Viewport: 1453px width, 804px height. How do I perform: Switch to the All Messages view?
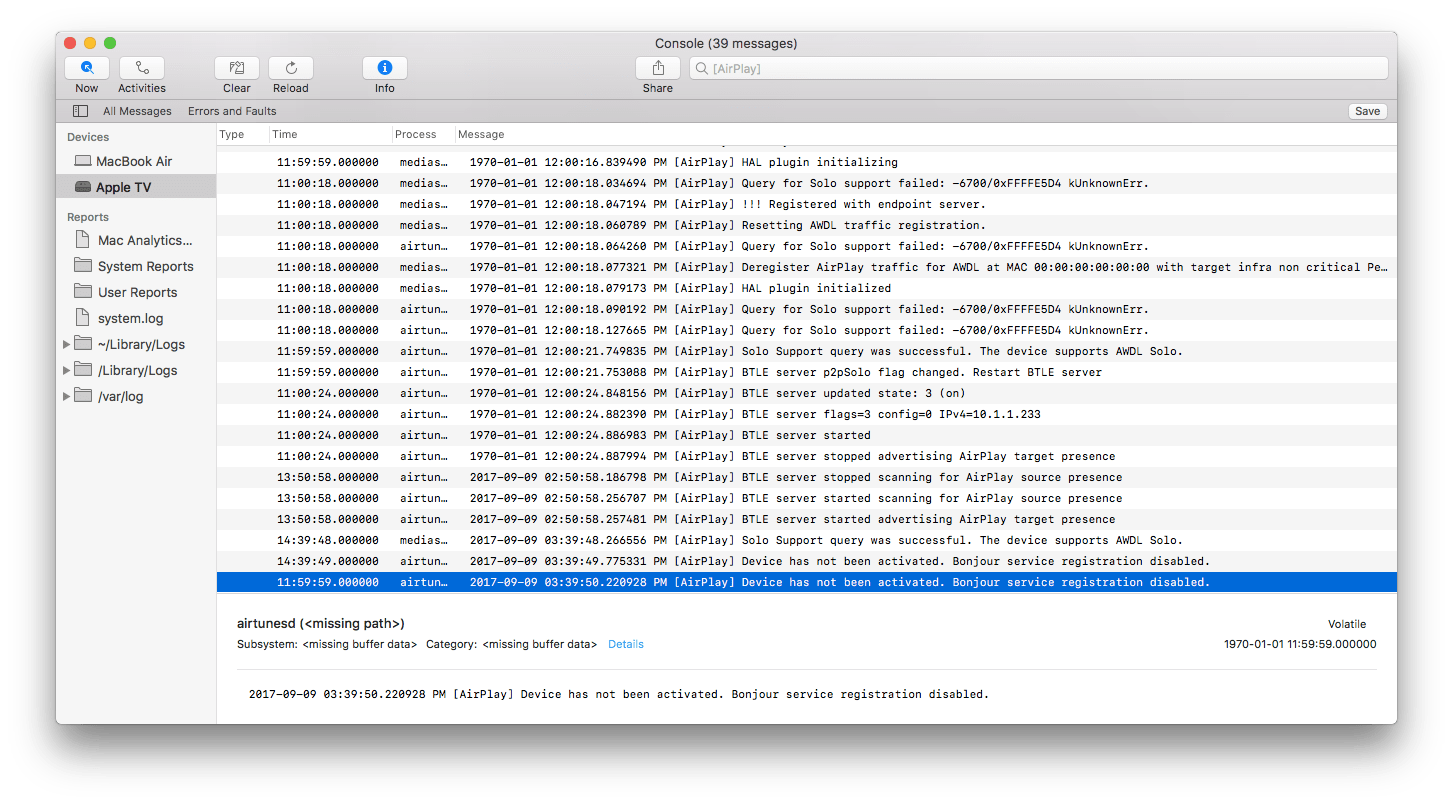[137, 110]
